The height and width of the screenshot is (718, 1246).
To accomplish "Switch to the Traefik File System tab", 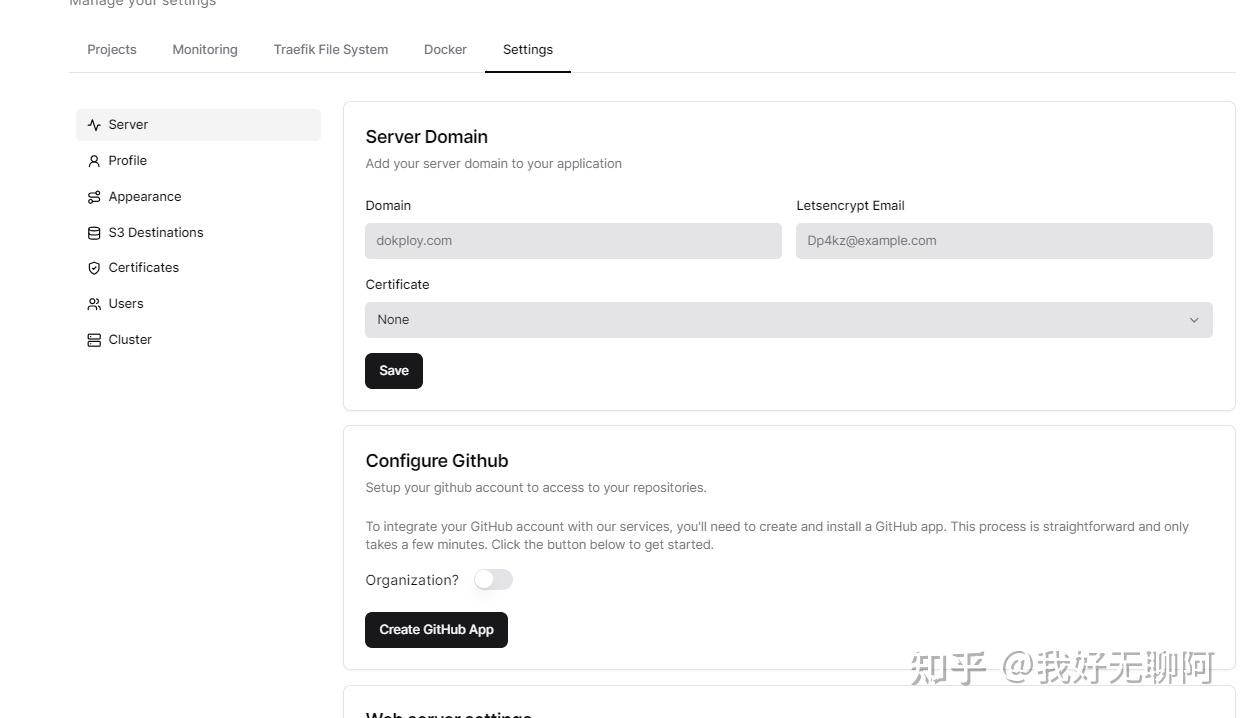I will click(330, 49).
